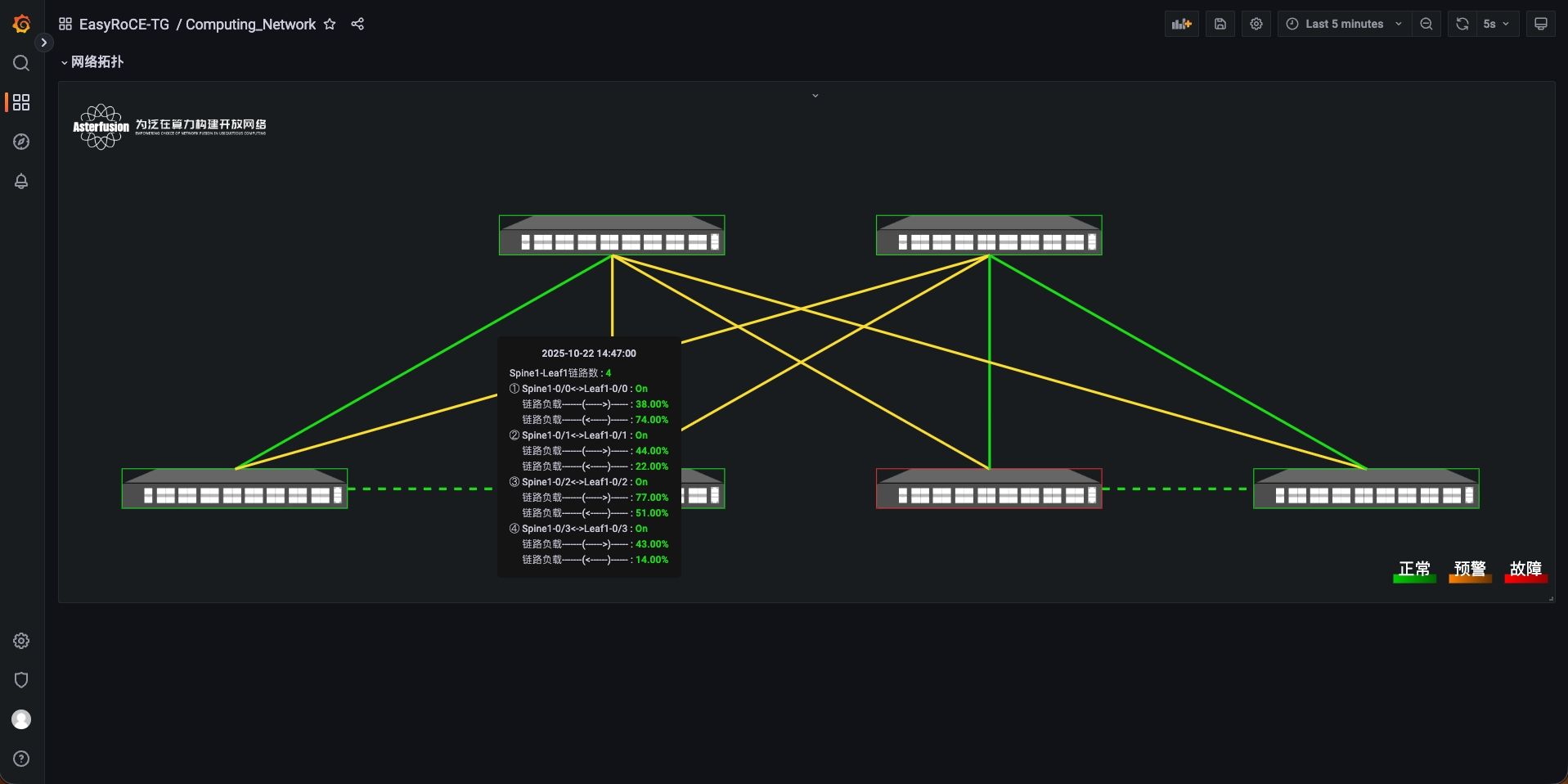Zoom out the time range
1568x784 pixels.
[1426, 24]
